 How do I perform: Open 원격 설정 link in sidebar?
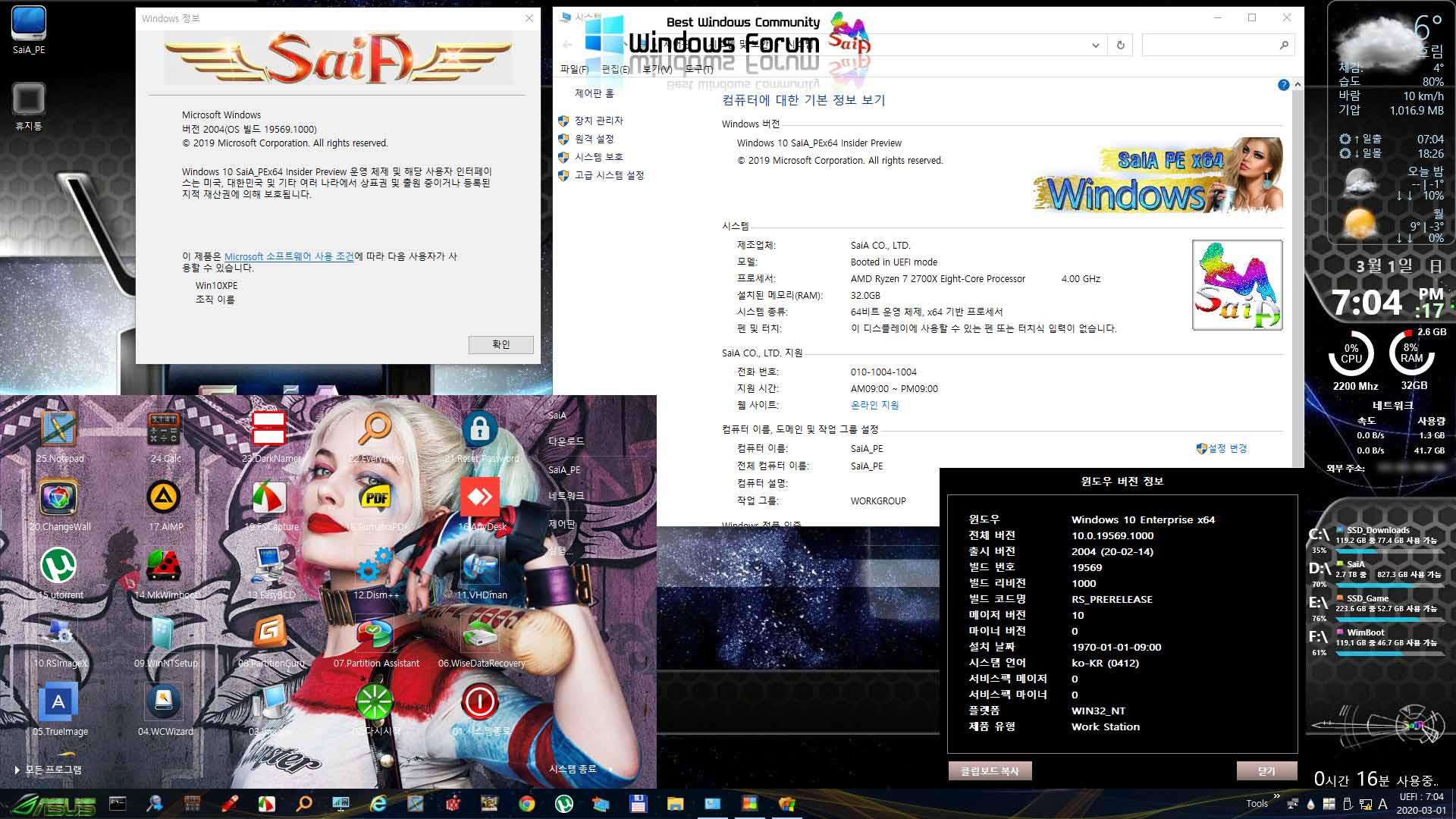(594, 139)
